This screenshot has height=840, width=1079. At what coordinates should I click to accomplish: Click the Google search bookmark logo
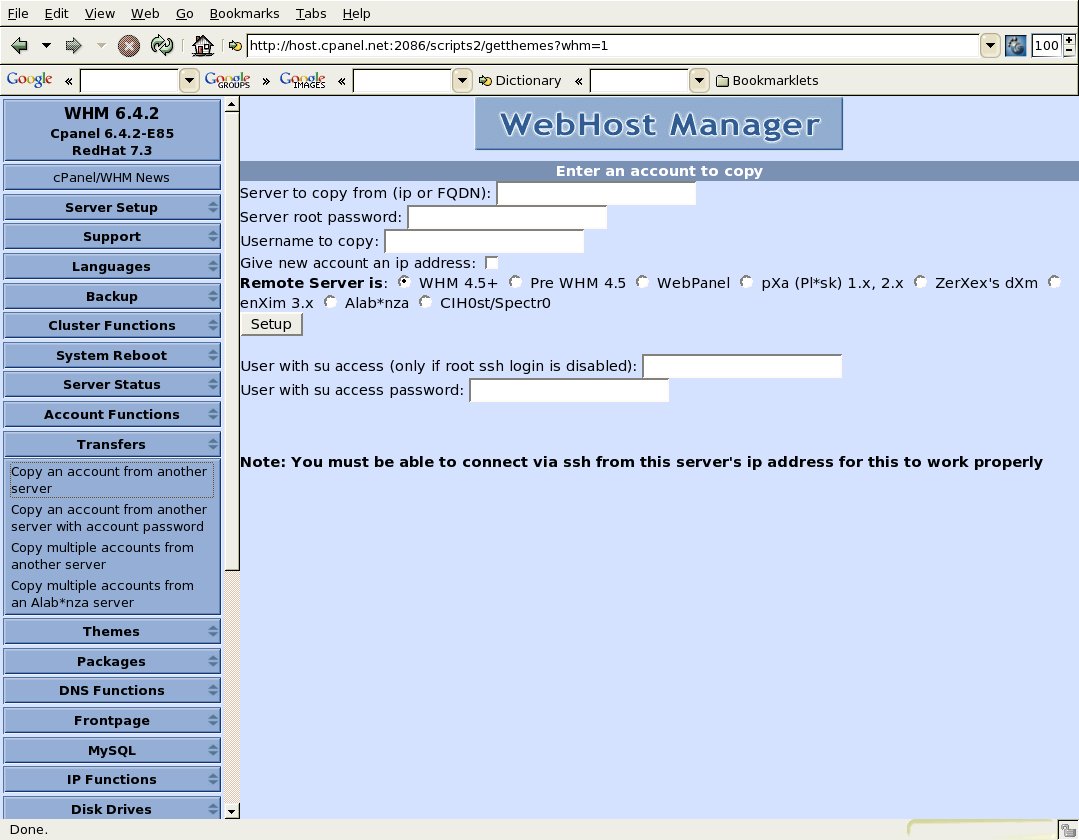point(29,80)
